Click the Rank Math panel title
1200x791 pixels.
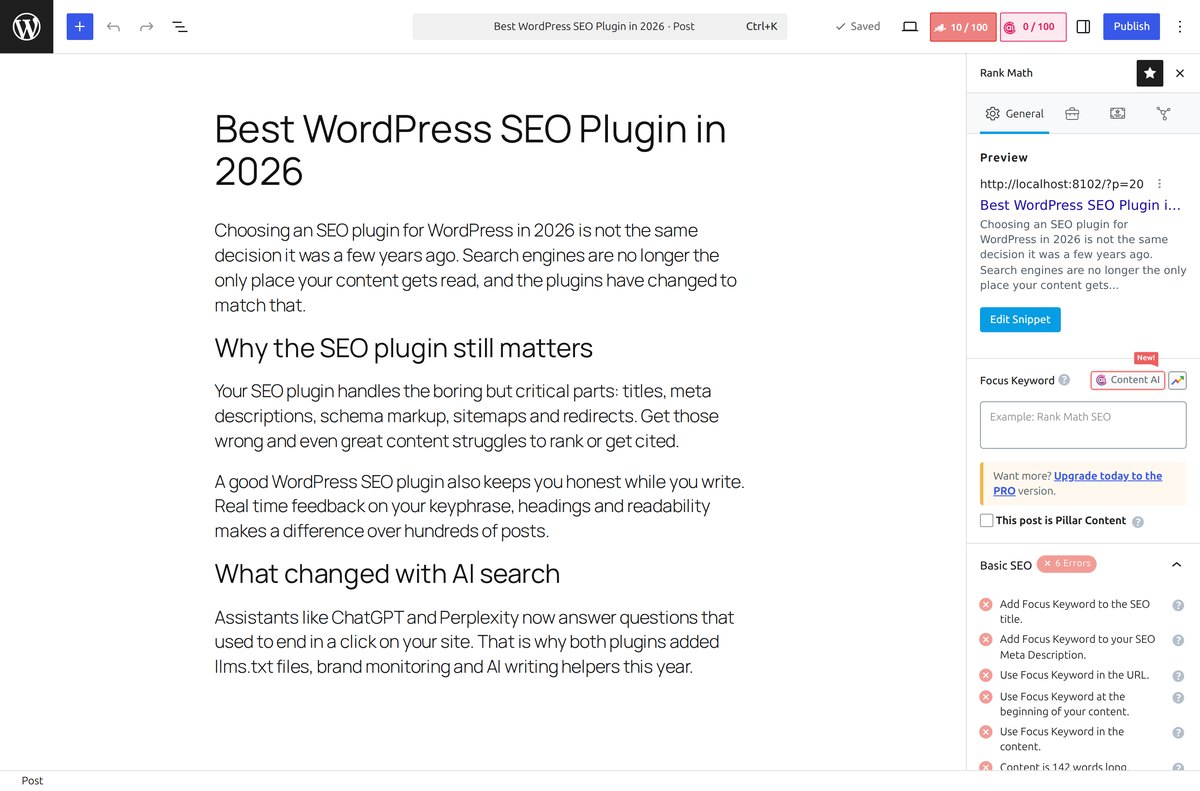[x=1006, y=73]
